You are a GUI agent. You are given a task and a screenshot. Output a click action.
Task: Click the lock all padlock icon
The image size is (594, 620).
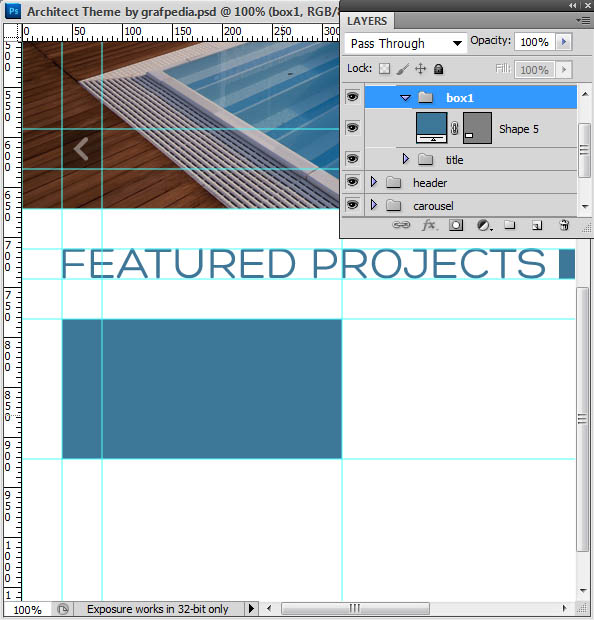pos(438,69)
